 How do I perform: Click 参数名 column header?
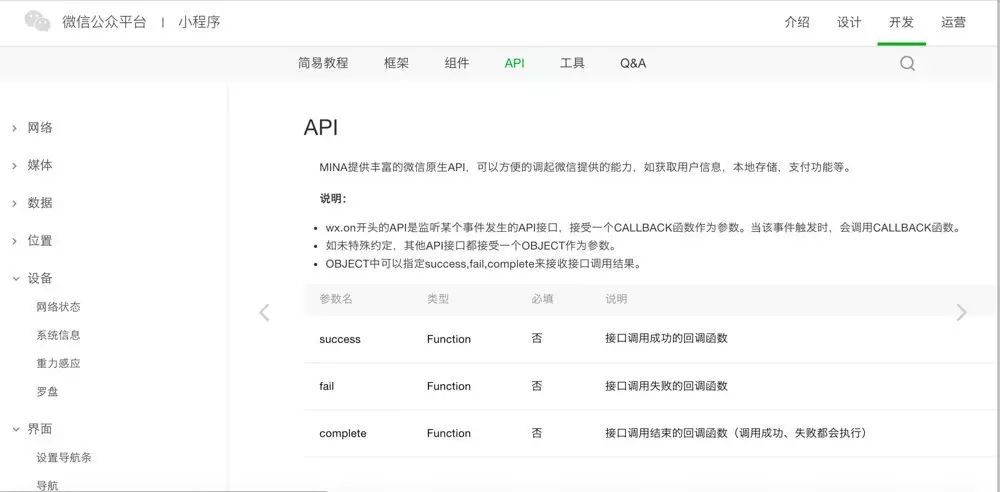pyautogui.click(x=335, y=299)
